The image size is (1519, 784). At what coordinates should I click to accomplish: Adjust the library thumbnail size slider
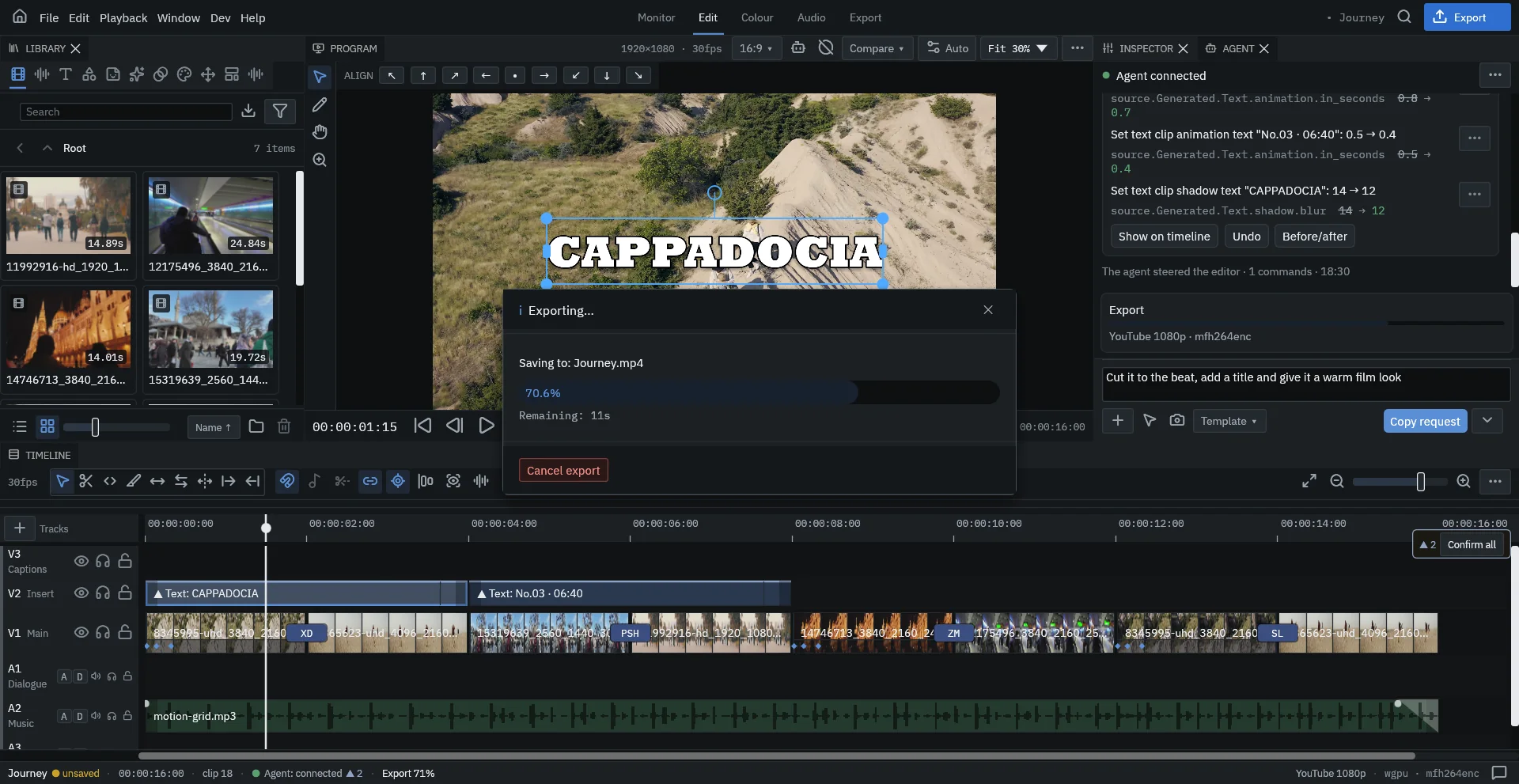click(x=116, y=427)
